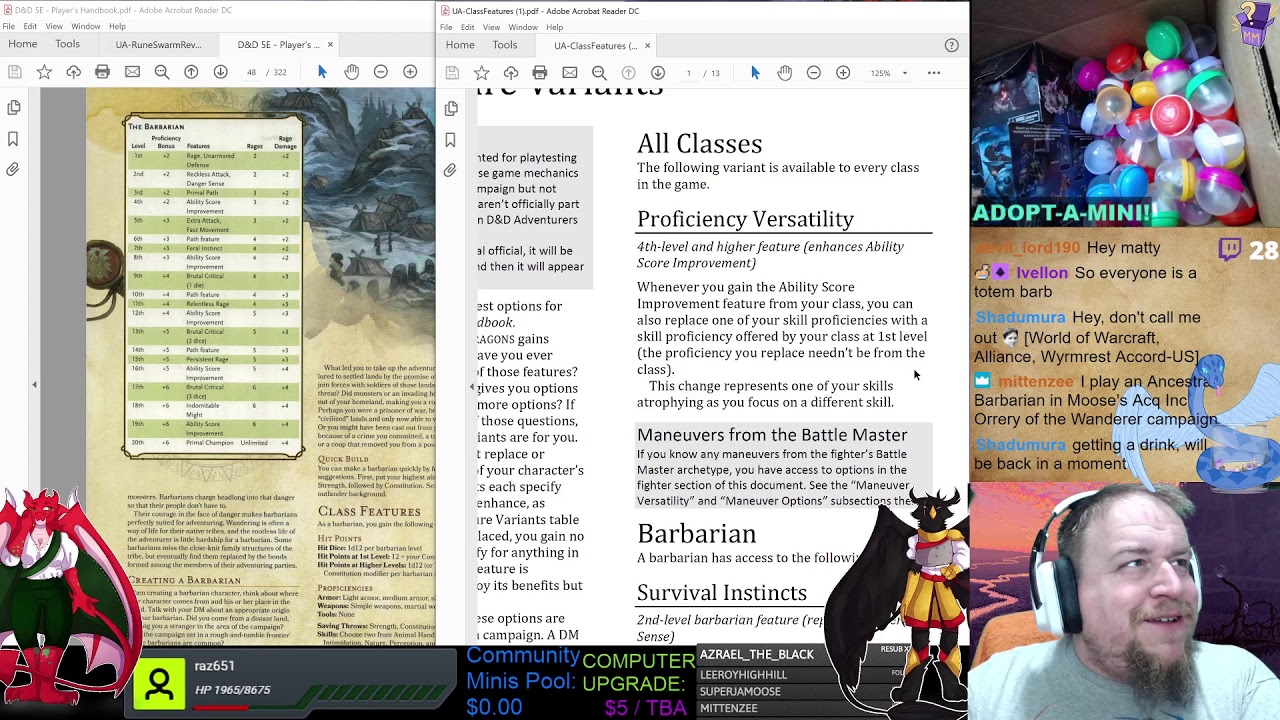The width and height of the screenshot is (1280, 720).
Task: Open Help menu in UA-ClassFeatures window
Action: pos(554,27)
